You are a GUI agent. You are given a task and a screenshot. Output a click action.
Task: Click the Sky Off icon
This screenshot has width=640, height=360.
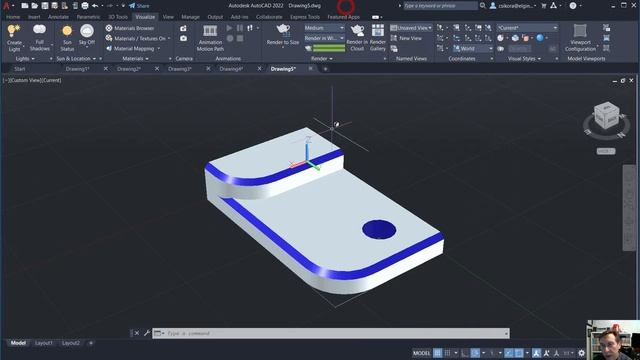(x=87, y=31)
